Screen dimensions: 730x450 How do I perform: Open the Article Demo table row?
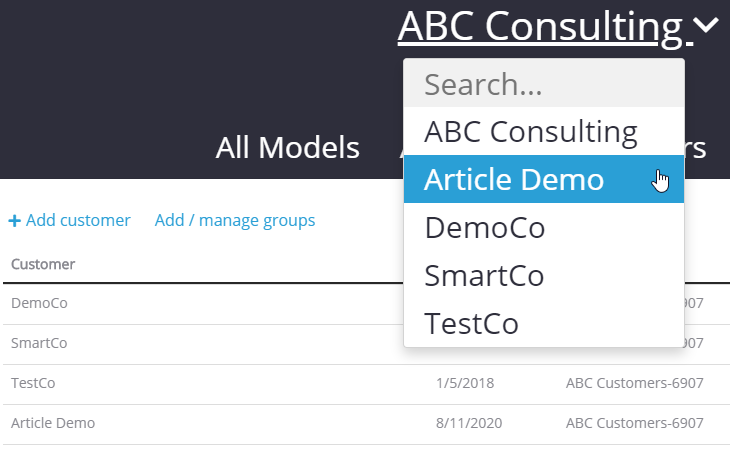(366, 423)
